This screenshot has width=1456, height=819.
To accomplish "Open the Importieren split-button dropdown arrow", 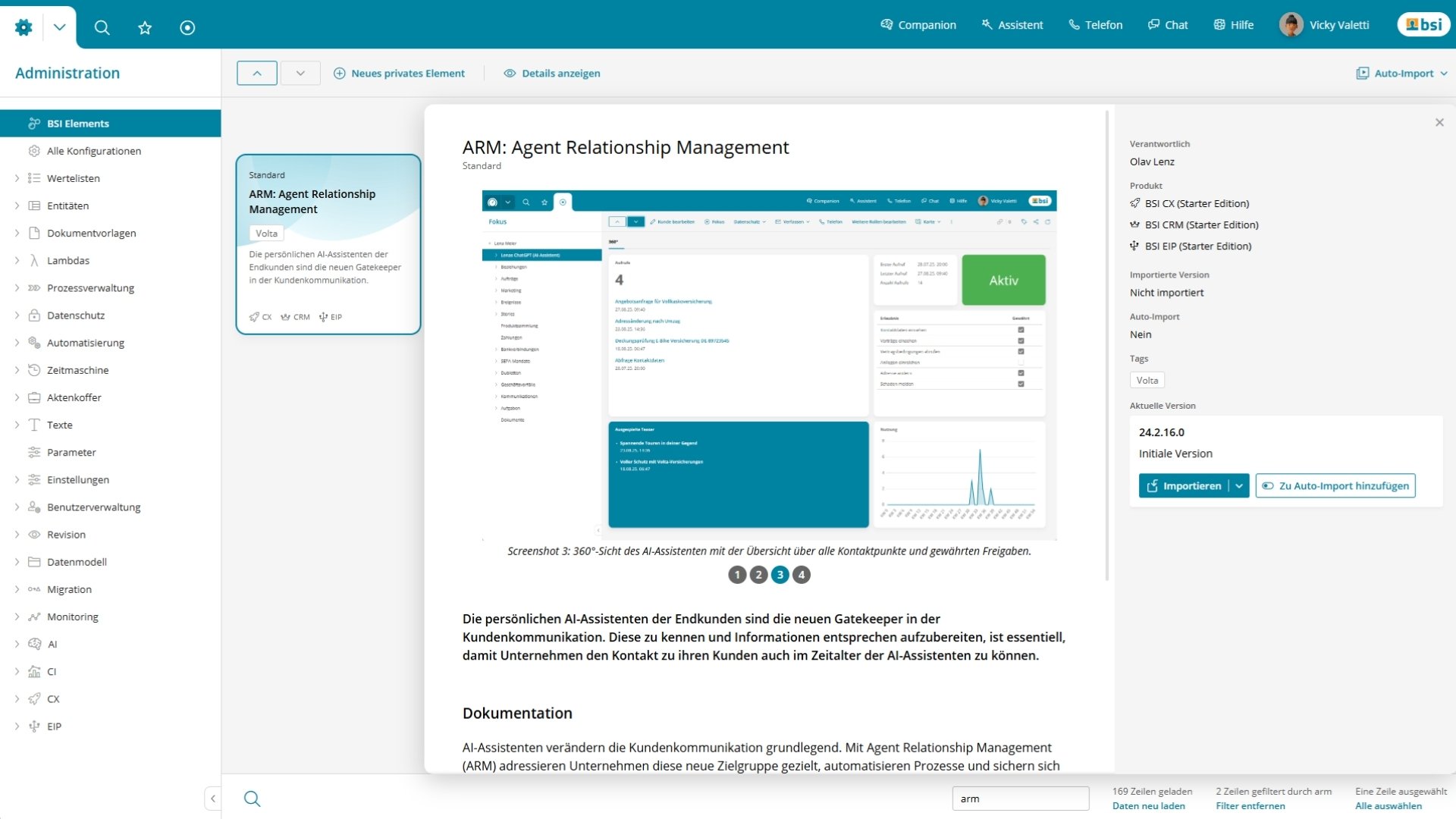I will 1240,485.
